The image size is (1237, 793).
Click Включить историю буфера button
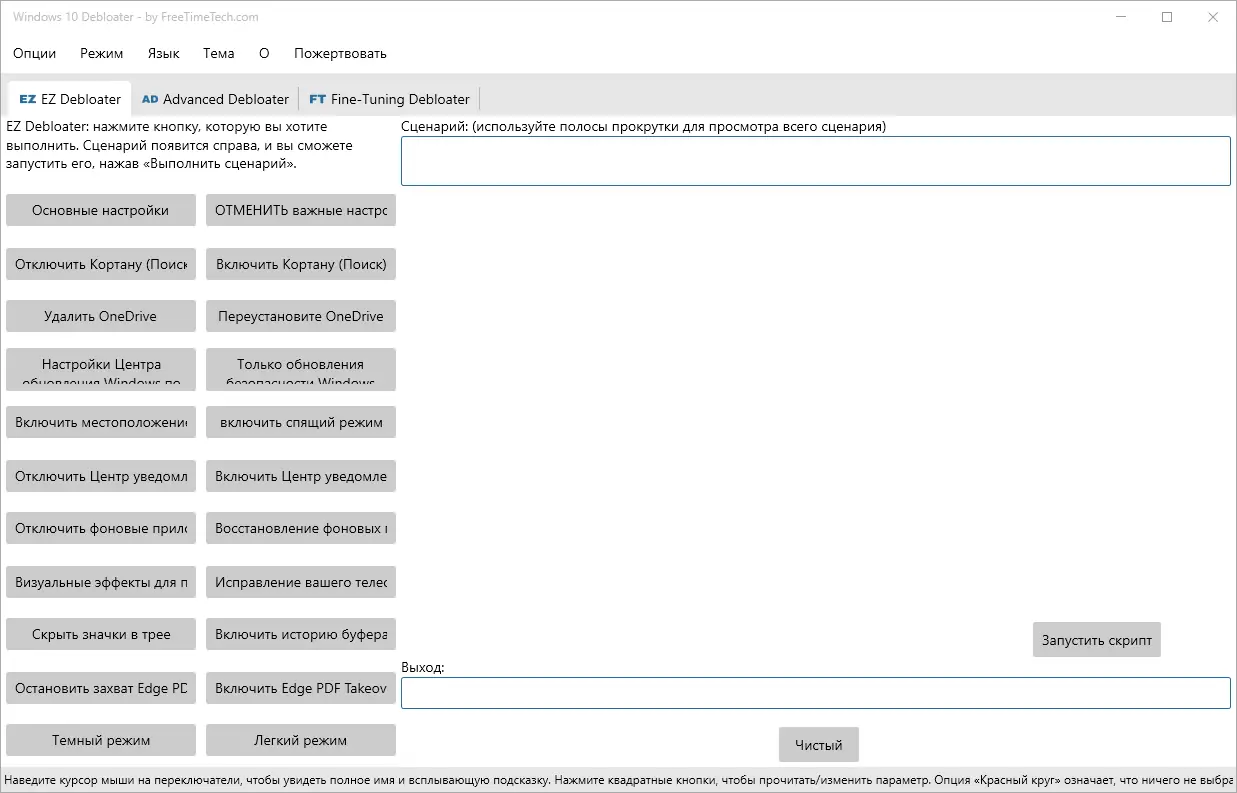[x=301, y=634]
